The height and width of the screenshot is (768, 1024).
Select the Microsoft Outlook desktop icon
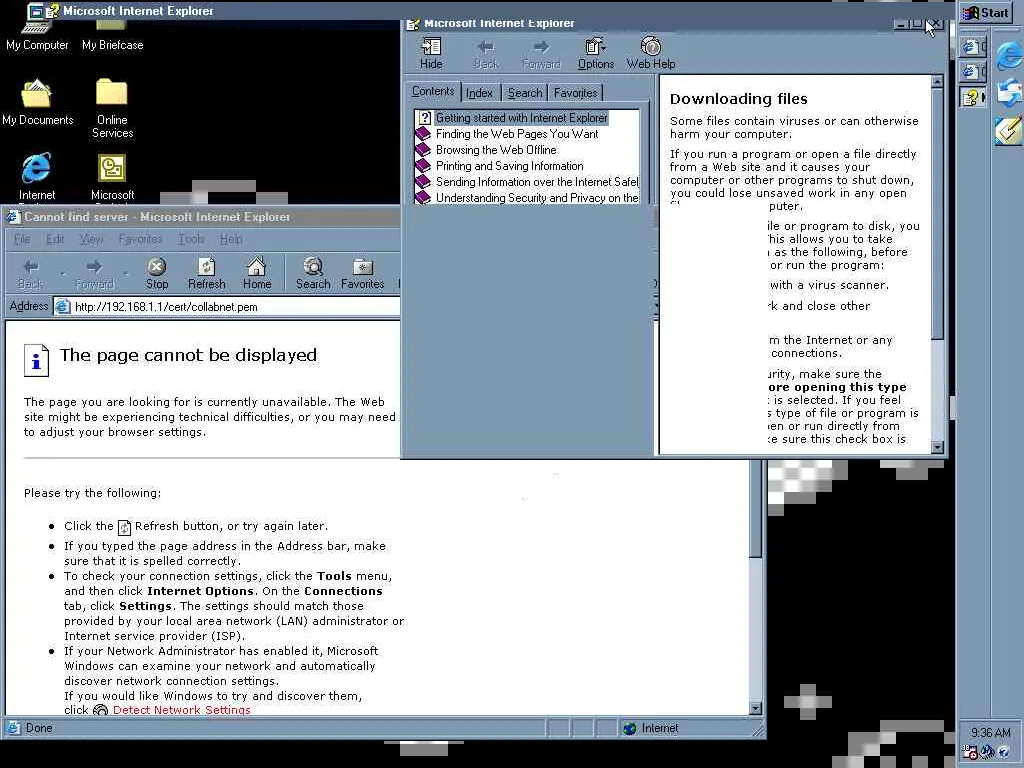coord(112,177)
